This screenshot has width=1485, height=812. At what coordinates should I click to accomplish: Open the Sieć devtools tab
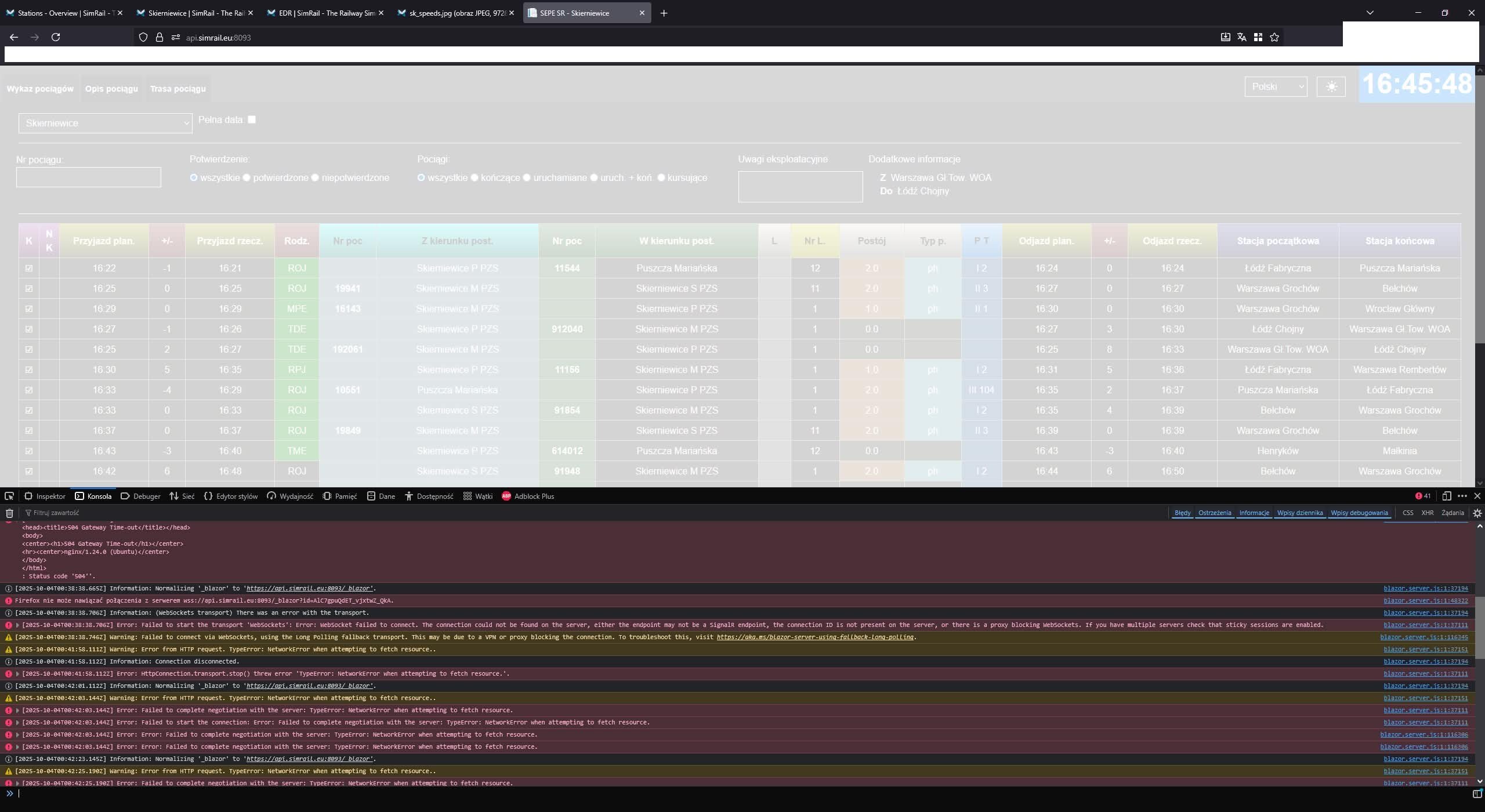(182, 496)
